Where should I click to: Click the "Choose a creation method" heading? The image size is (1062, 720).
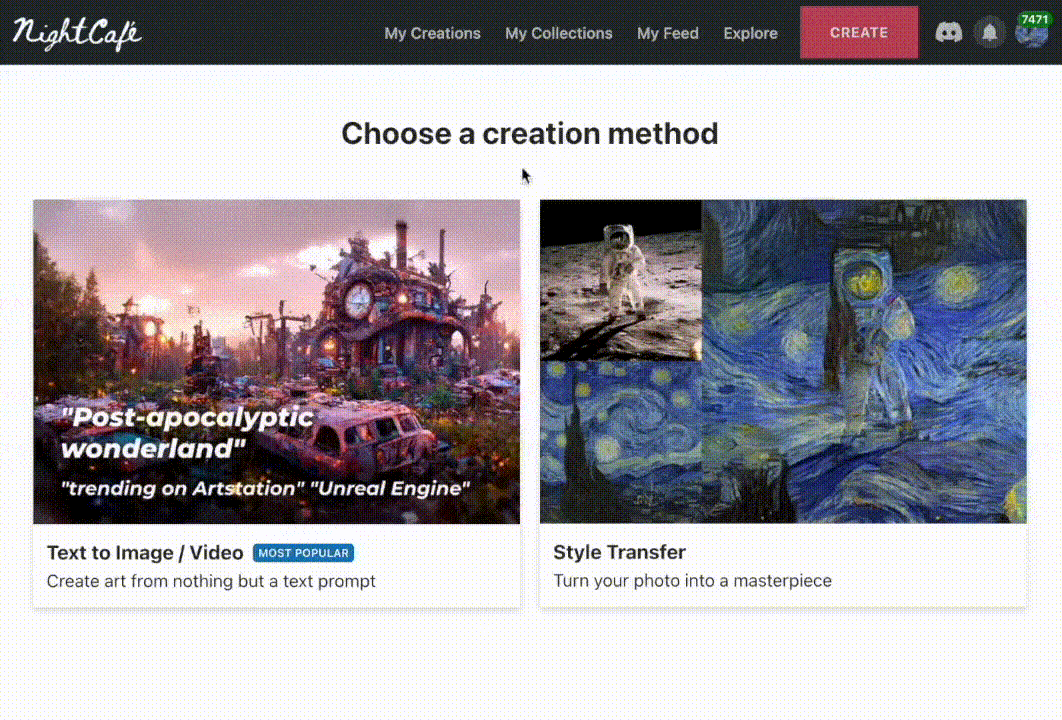click(530, 133)
